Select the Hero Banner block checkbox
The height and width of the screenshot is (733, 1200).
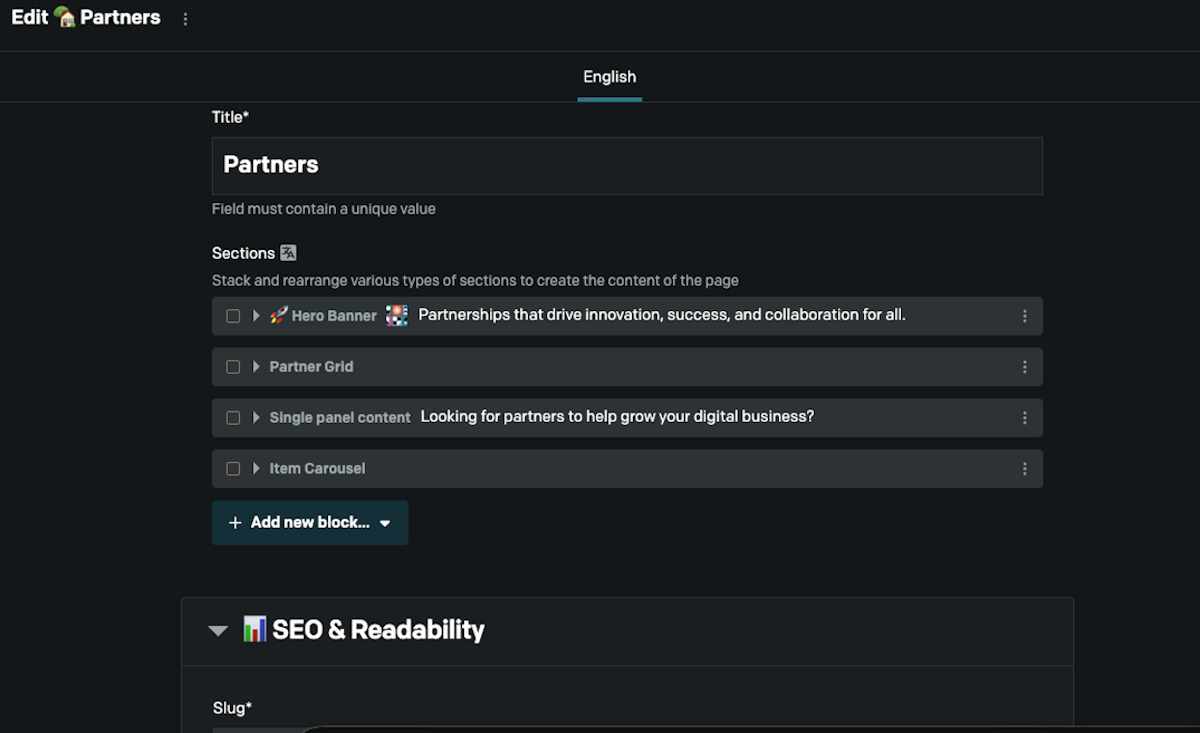coord(233,316)
